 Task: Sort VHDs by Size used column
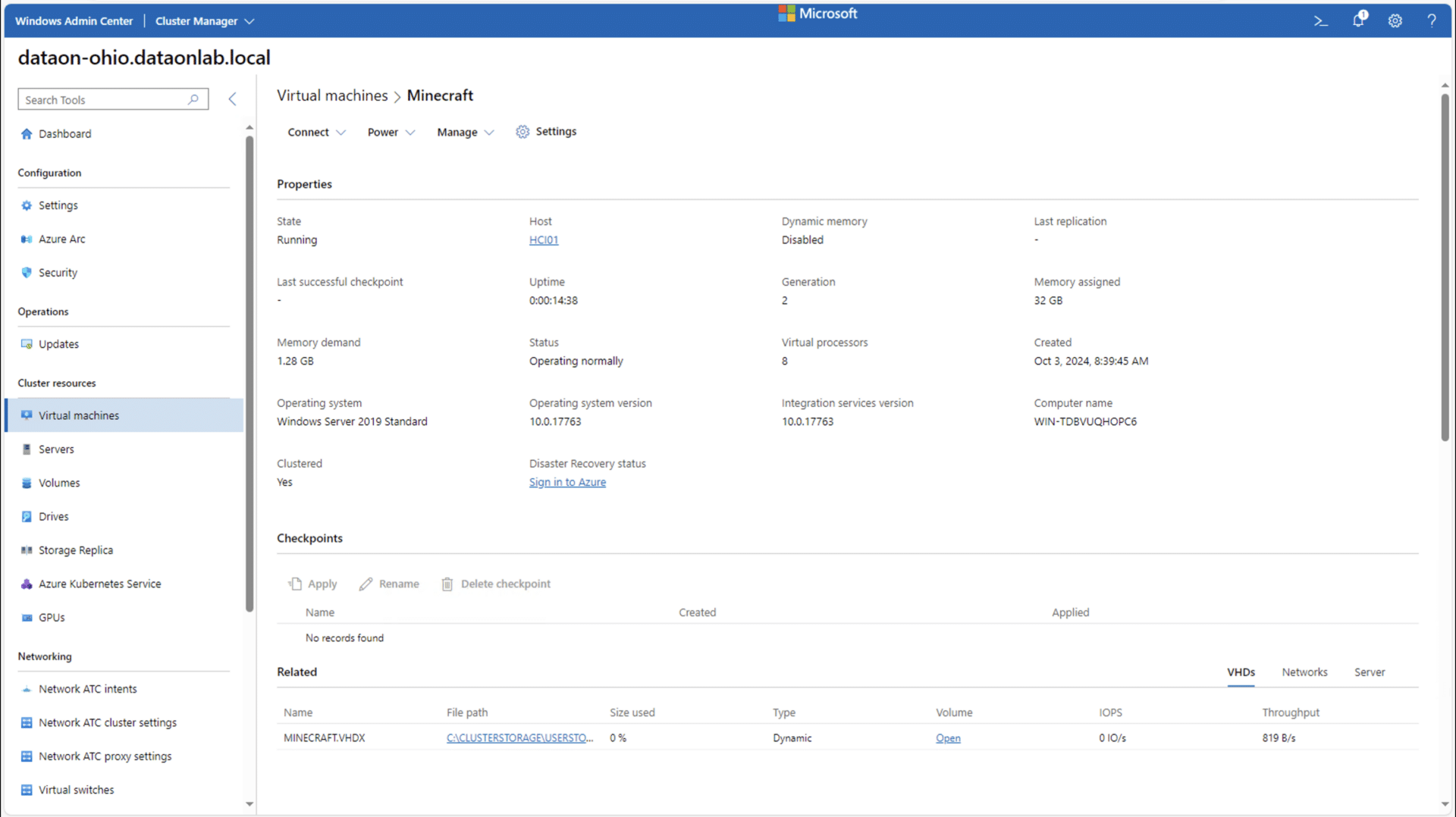[x=632, y=712]
